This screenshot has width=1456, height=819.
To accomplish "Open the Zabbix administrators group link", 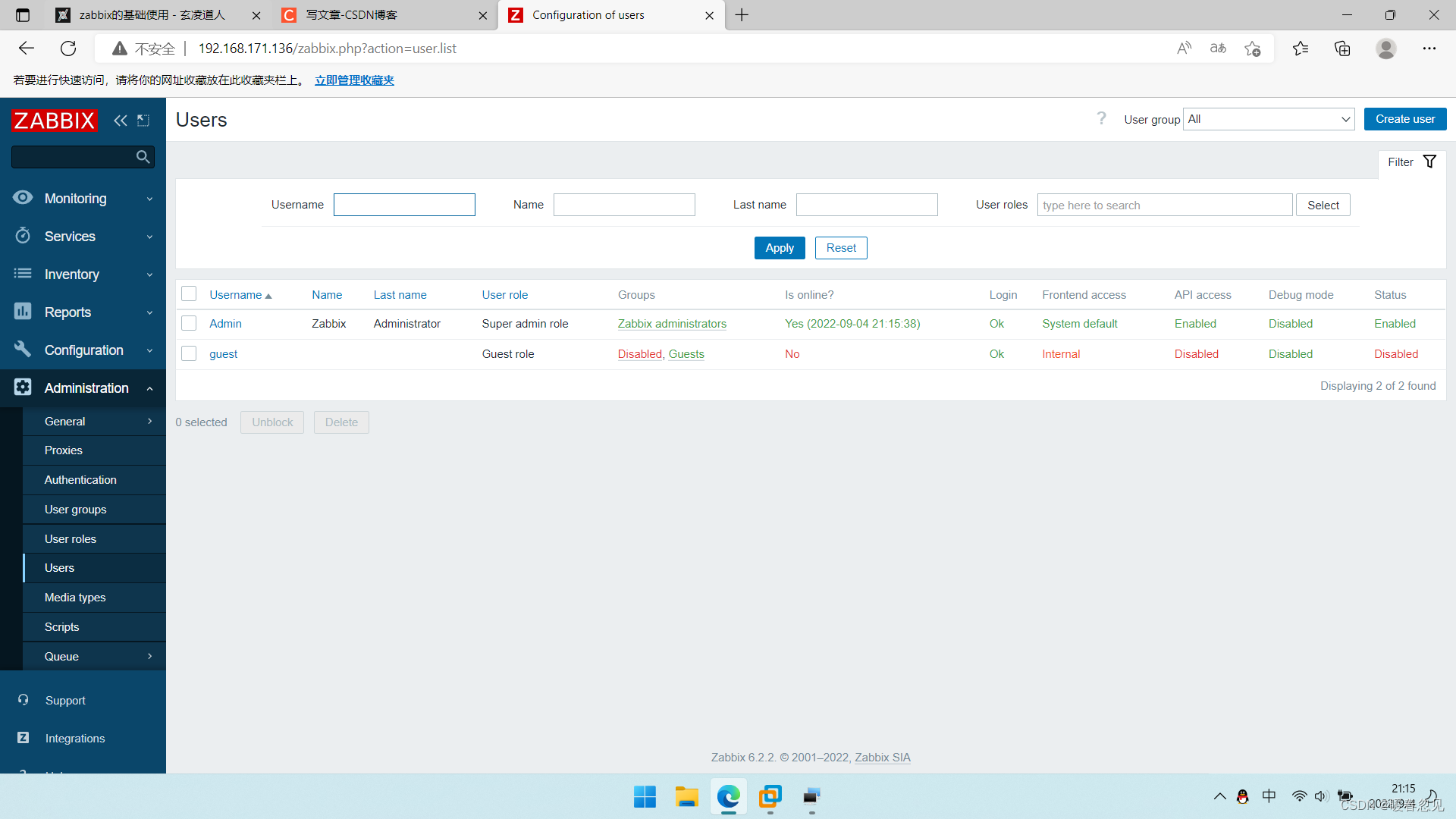I will click(x=672, y=323).
